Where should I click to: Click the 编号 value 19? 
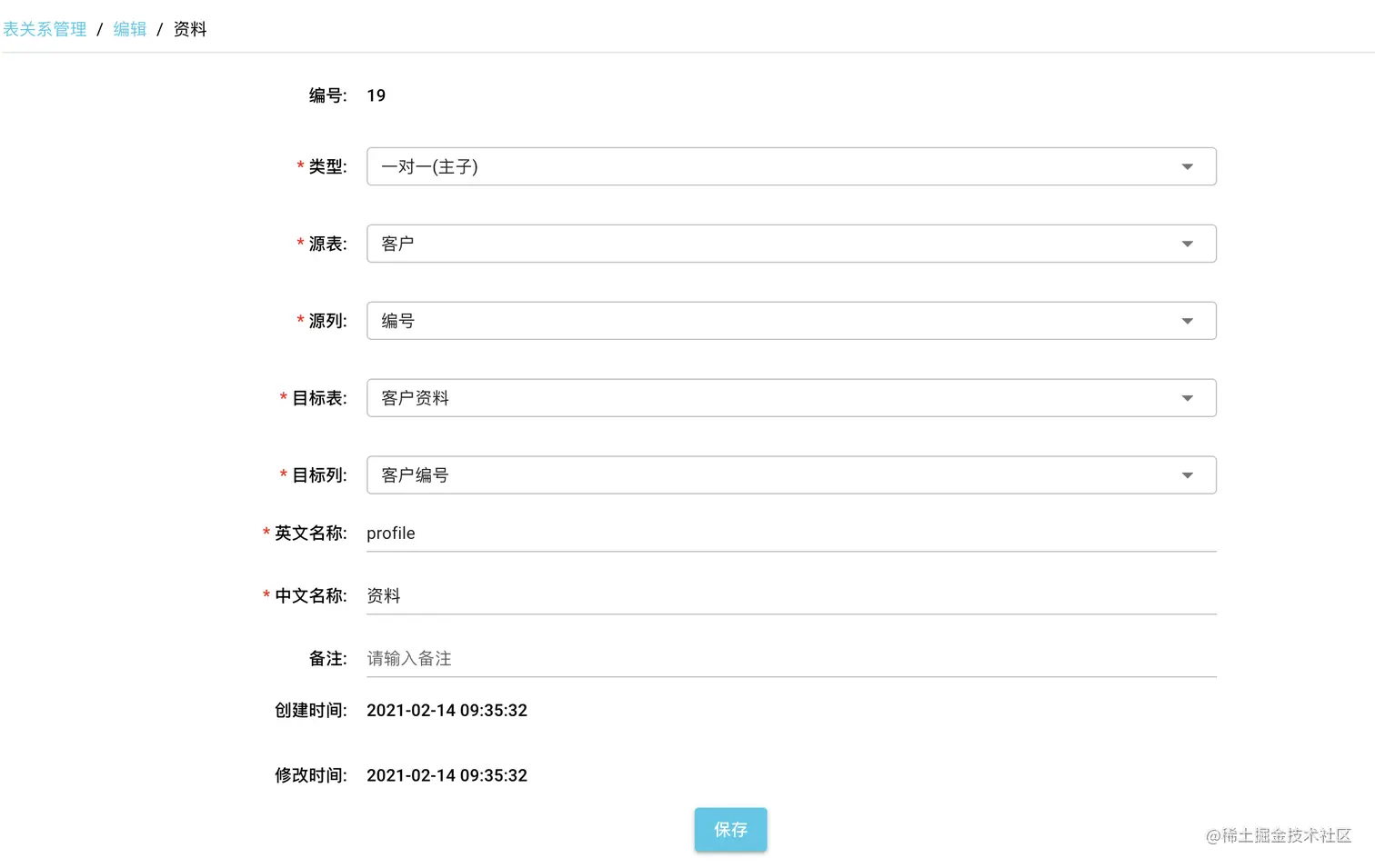click(x=376, y=95)
